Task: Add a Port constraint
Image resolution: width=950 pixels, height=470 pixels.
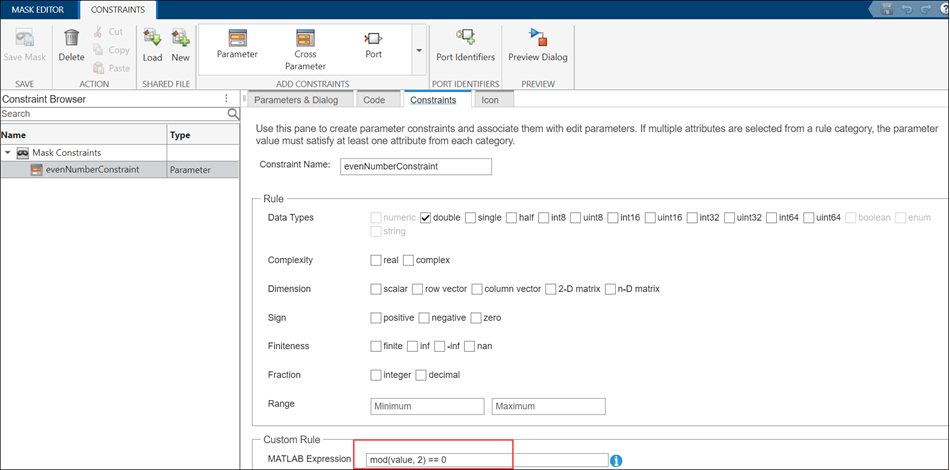Action: pyautogui.click(x=373, y=45)
